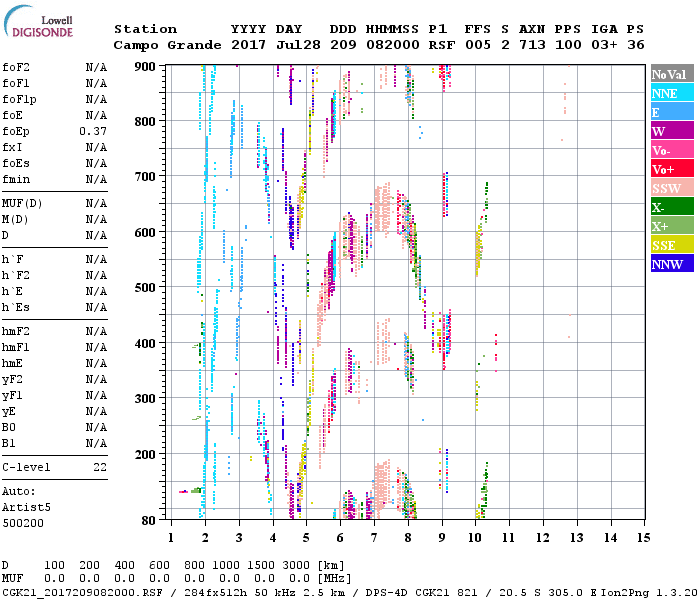The image size is (700, 600).
Task: Select the Artist5 auto-scaling label
Action: (x=26, y=507)
